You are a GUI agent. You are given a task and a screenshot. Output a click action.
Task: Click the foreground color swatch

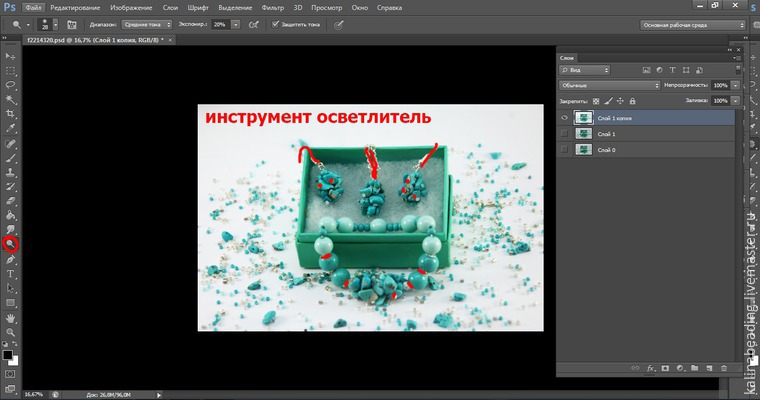pyautogui.click(x=7, y=355)
